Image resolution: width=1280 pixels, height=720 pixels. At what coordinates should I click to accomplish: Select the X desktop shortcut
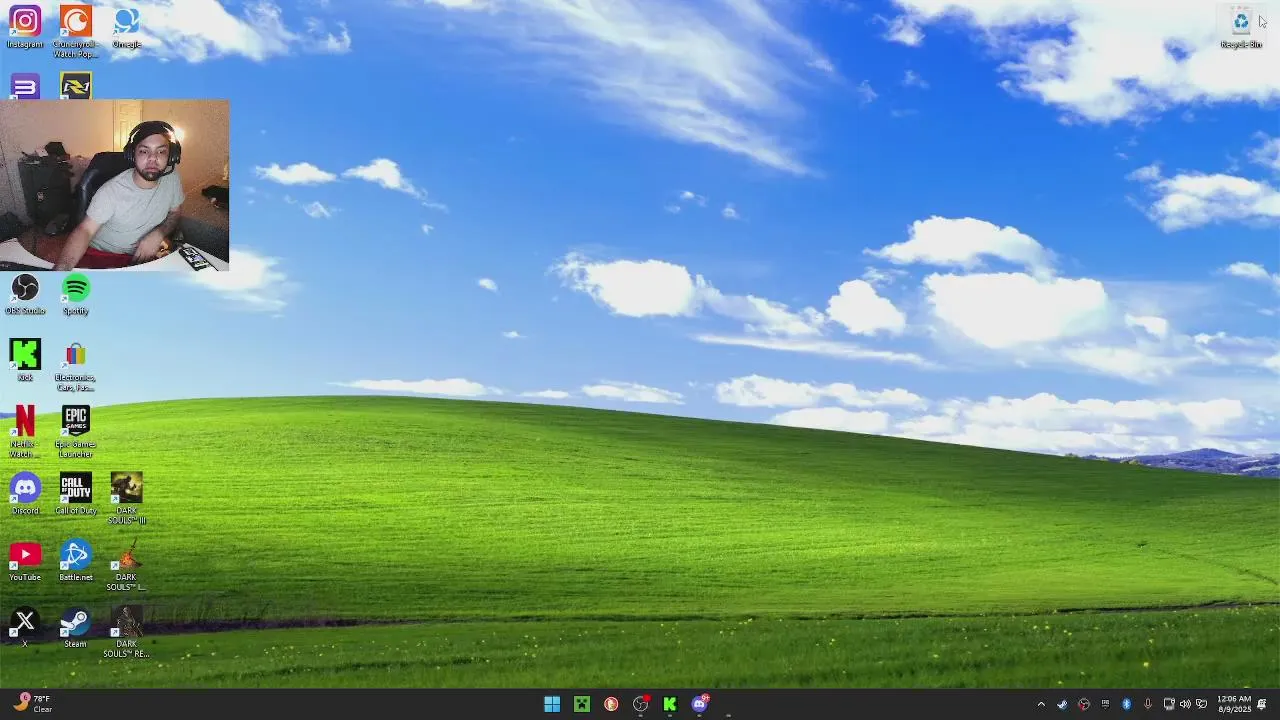tap(25, 627)
